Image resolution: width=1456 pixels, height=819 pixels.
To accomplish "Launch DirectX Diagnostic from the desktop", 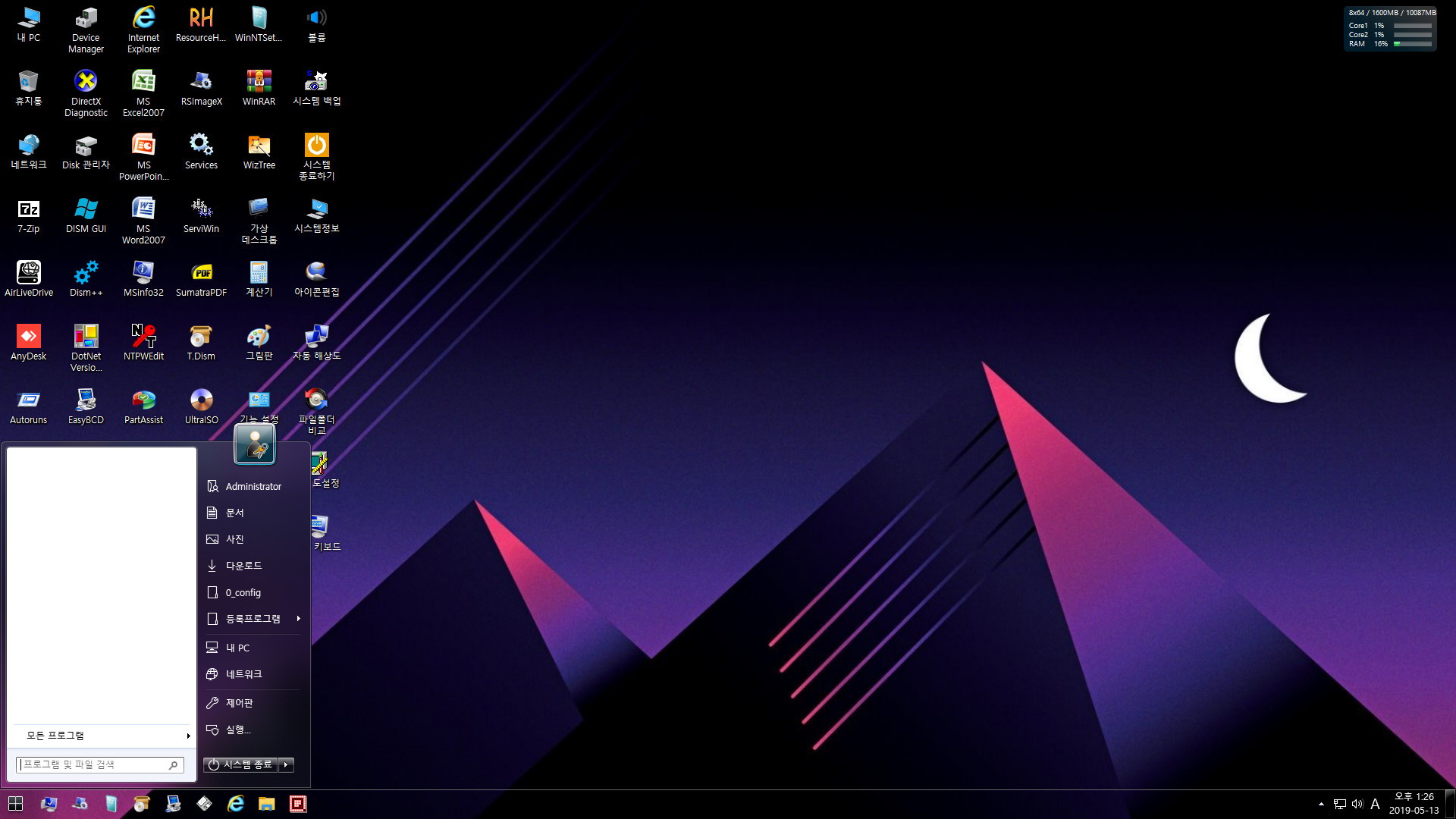I will (86, 93).
